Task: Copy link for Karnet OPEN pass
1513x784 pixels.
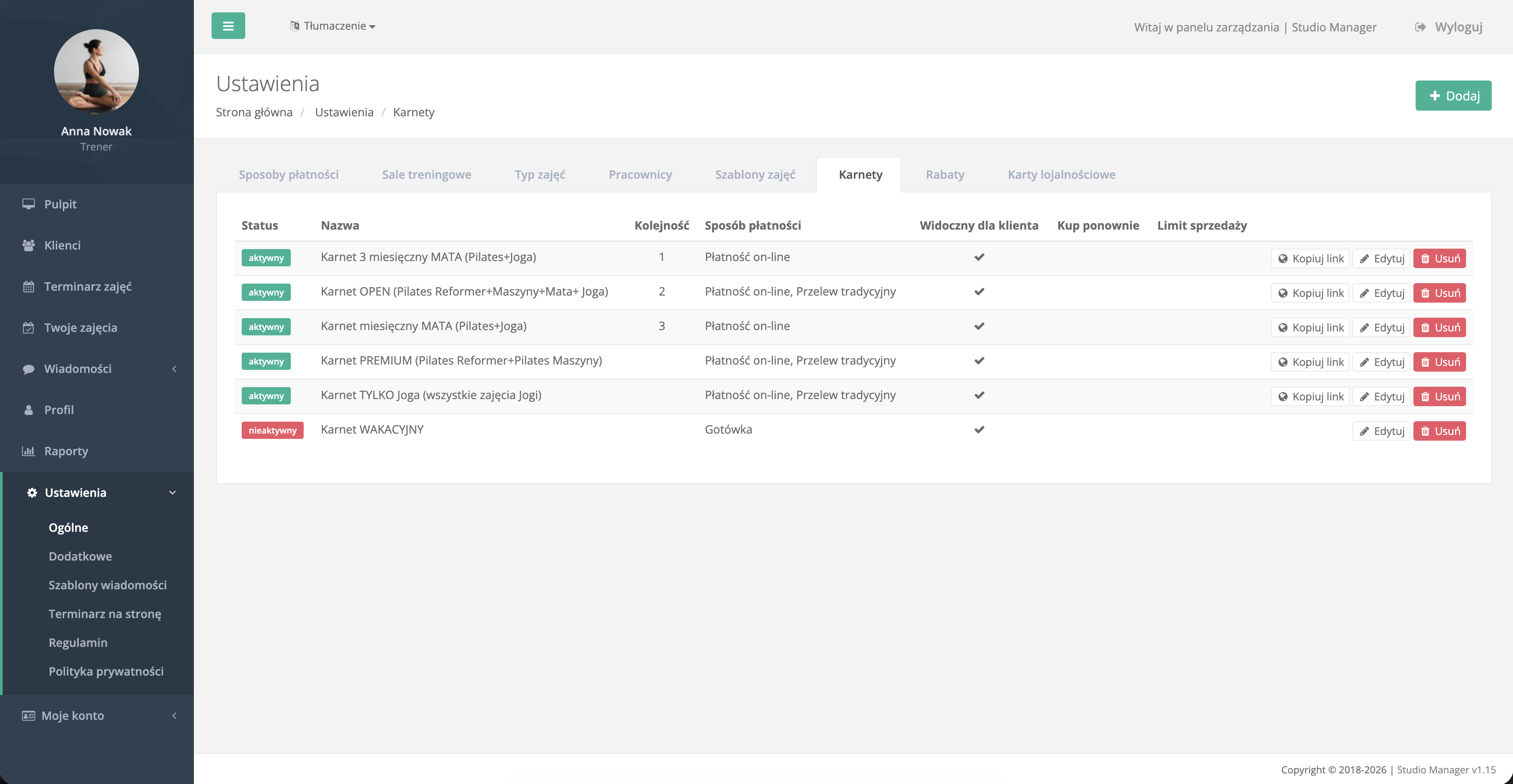Action: 1310,293
